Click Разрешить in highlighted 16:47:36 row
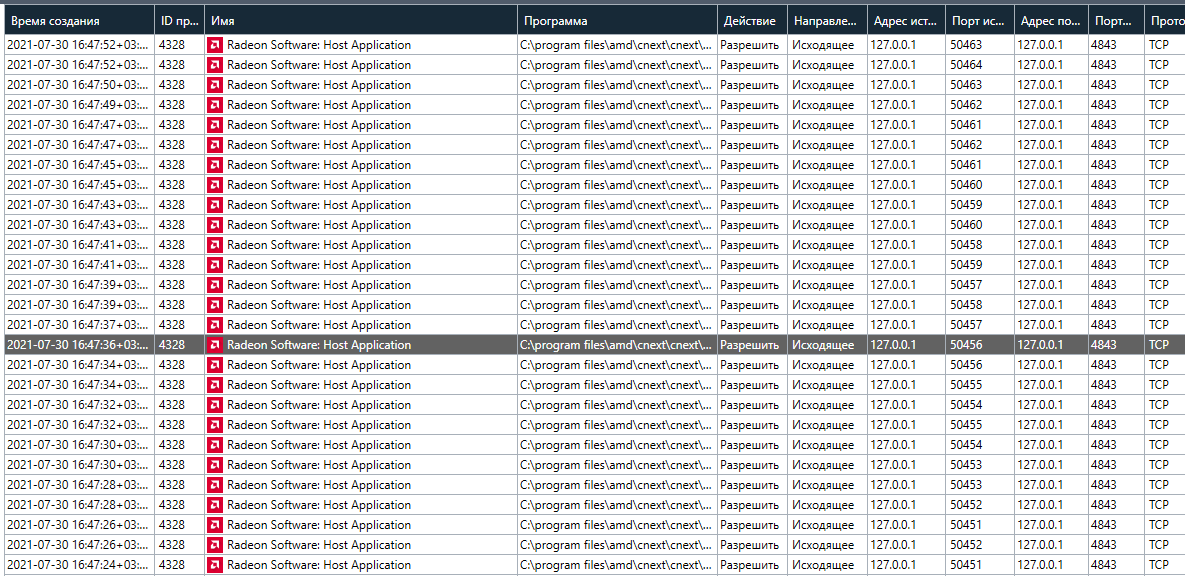 (753, 345)
